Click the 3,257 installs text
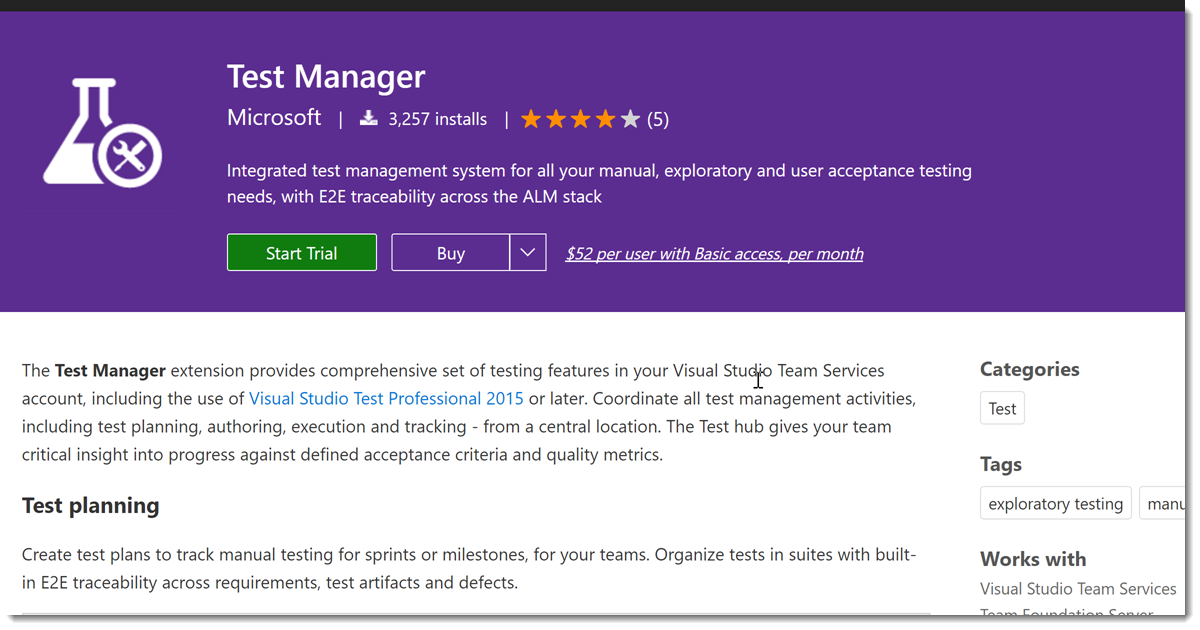1200x630 pixels. click(438, 119)
